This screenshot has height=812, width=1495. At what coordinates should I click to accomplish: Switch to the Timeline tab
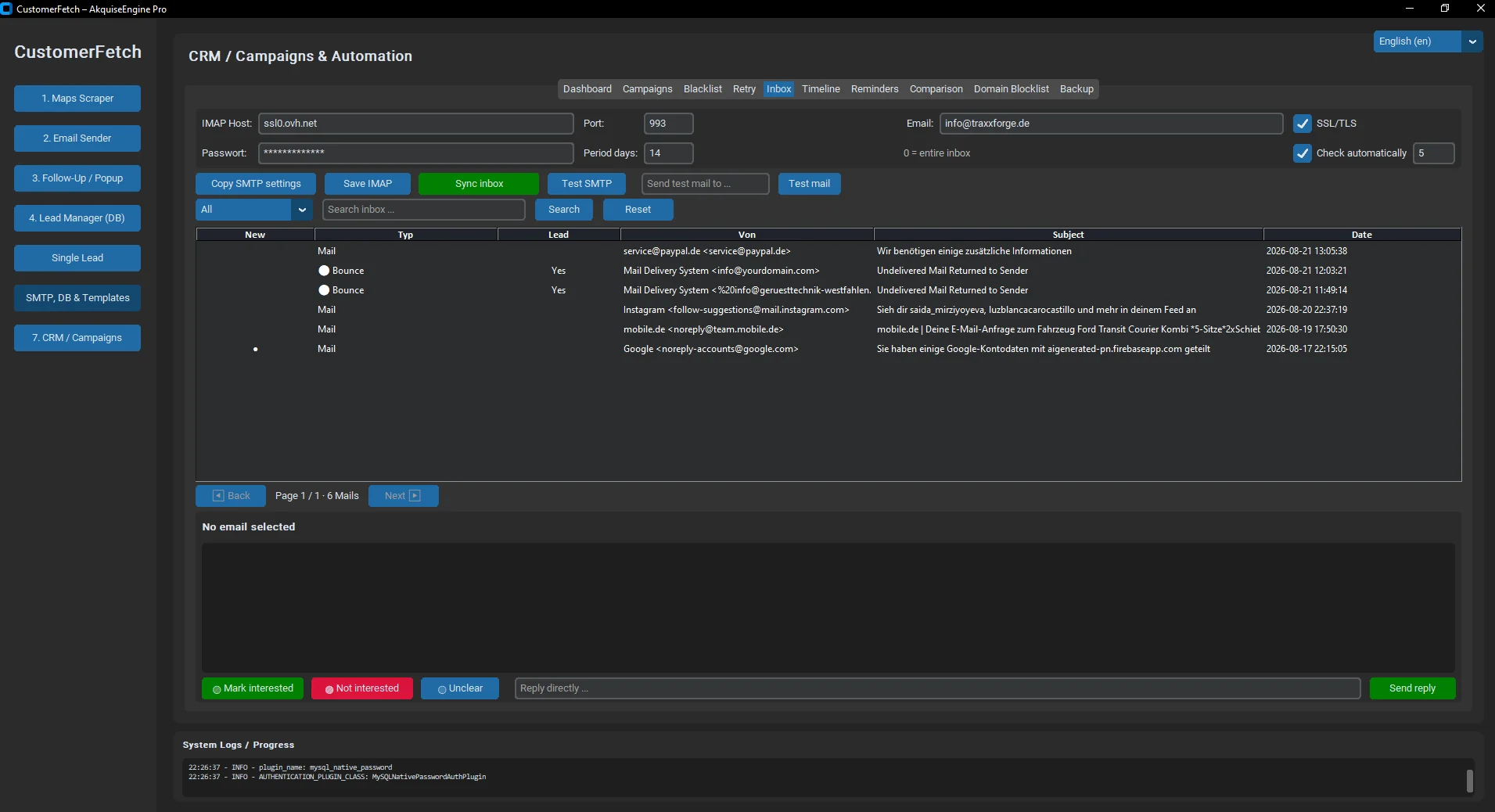(x=821, y=89)
